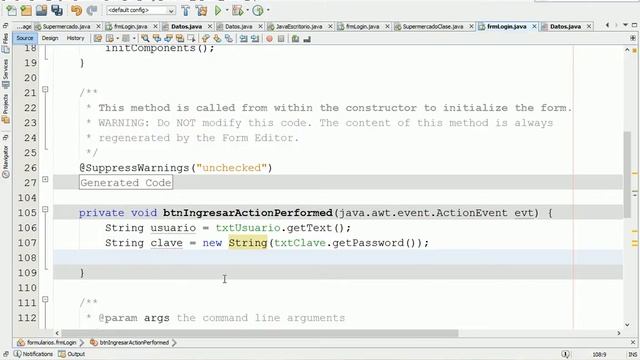Run the project with the green play icon
This screenshot has height=360, width=640.
point(218,10)
